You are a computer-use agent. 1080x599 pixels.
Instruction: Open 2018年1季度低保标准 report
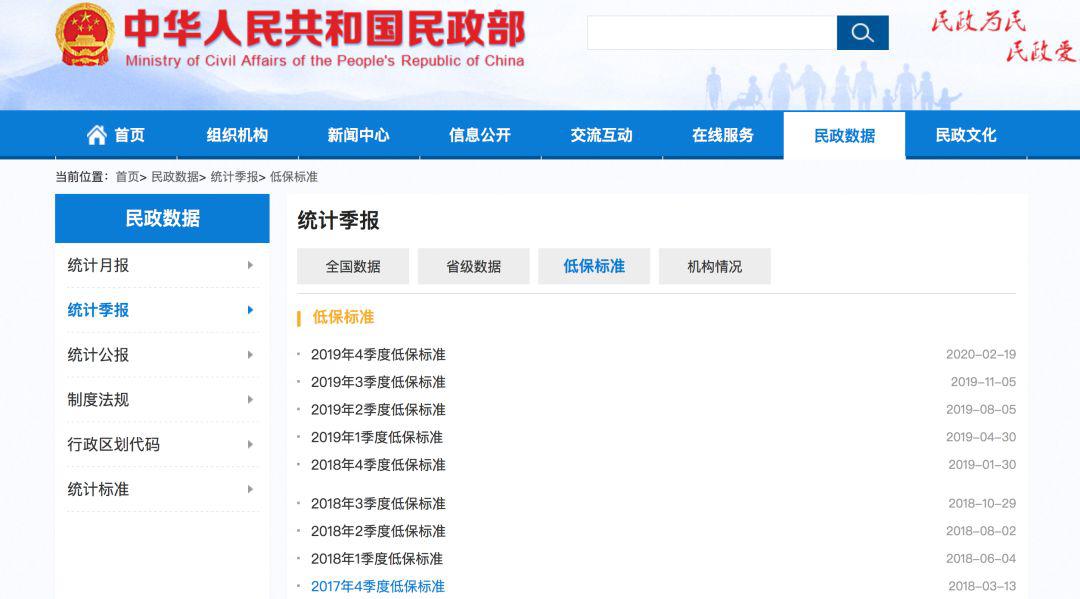[x=377, y=558]
